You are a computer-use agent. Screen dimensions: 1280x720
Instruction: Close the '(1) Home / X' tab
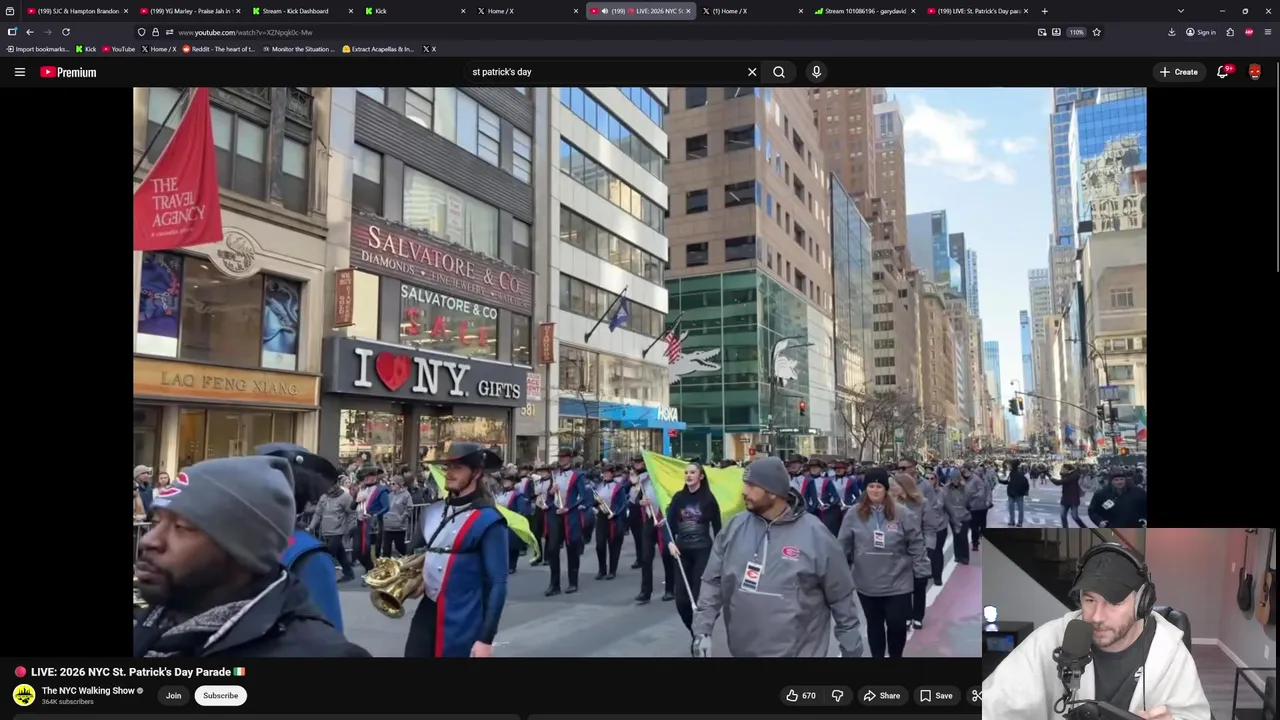tap(801, 11)
